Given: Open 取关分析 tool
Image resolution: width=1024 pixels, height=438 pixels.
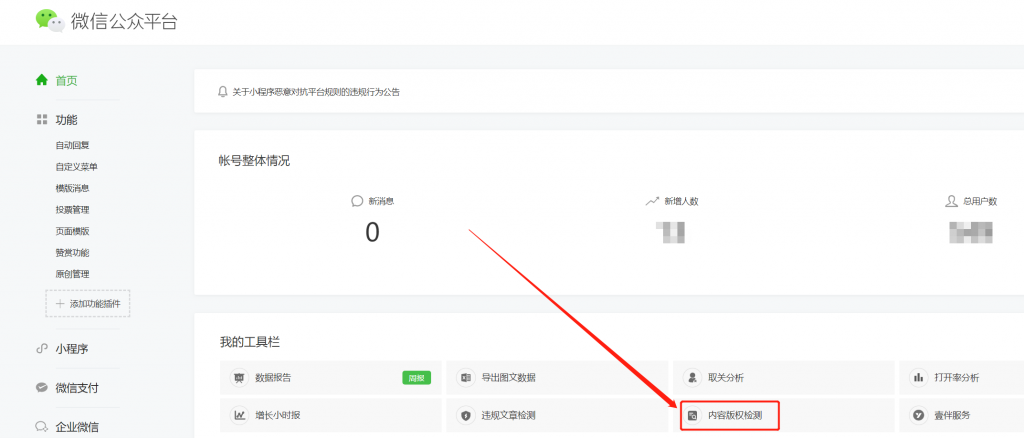Looking at the screenshot, I should 784,377.
